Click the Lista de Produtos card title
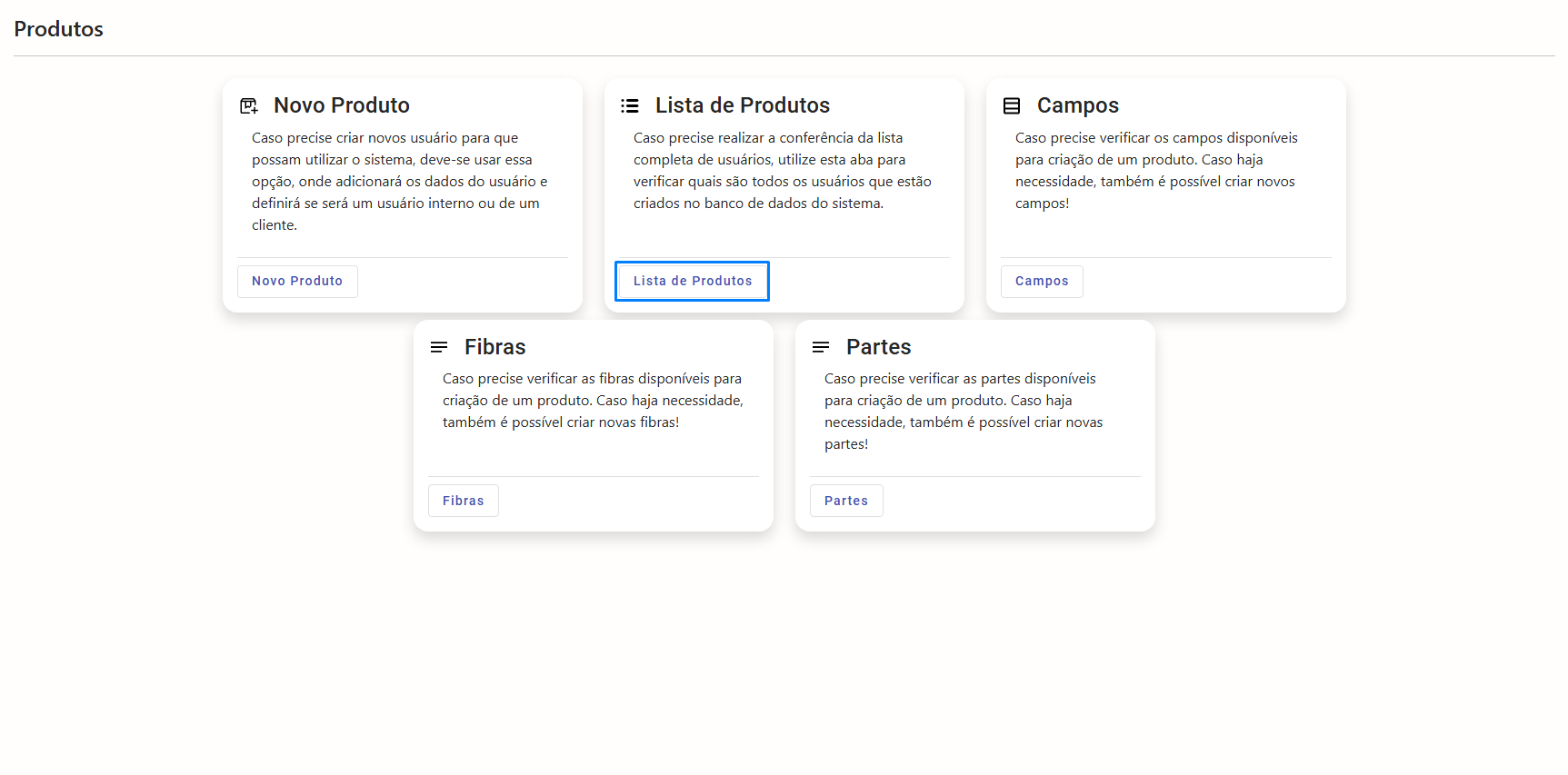The width and height of the screenshot is (1568, 775). coord(742,105)
